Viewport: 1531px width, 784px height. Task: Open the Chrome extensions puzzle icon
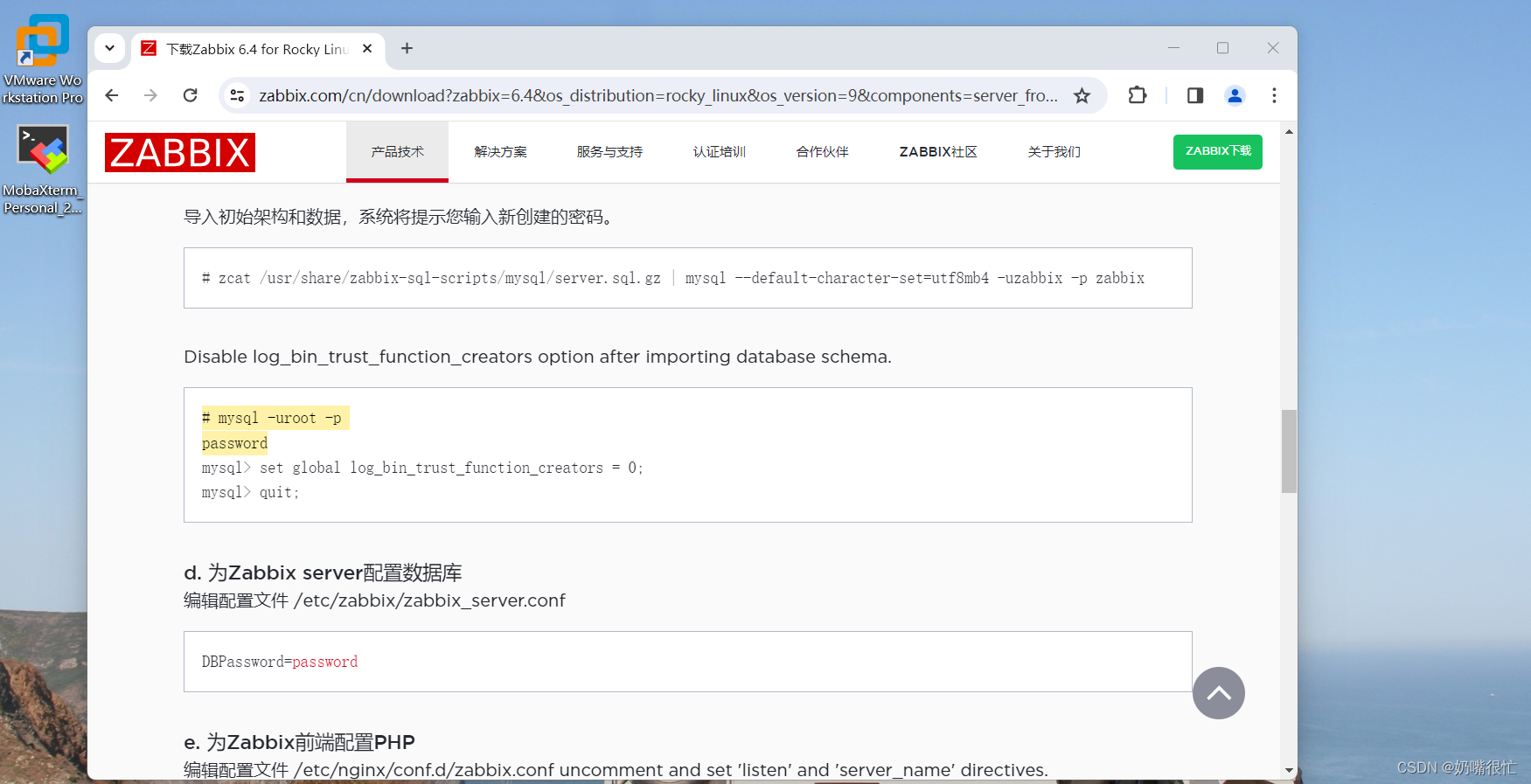(x=1137, y=95)
